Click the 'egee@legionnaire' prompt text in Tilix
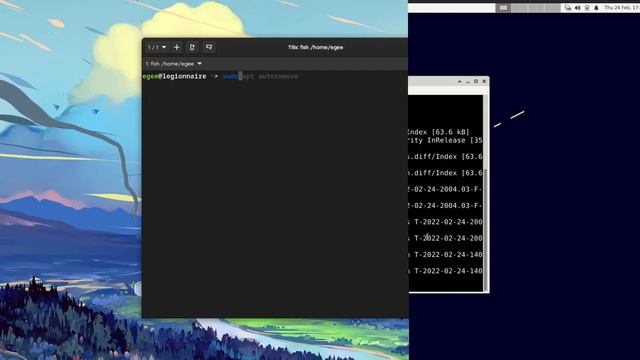This screenshot has height=360, width=640. coord(174,76)
